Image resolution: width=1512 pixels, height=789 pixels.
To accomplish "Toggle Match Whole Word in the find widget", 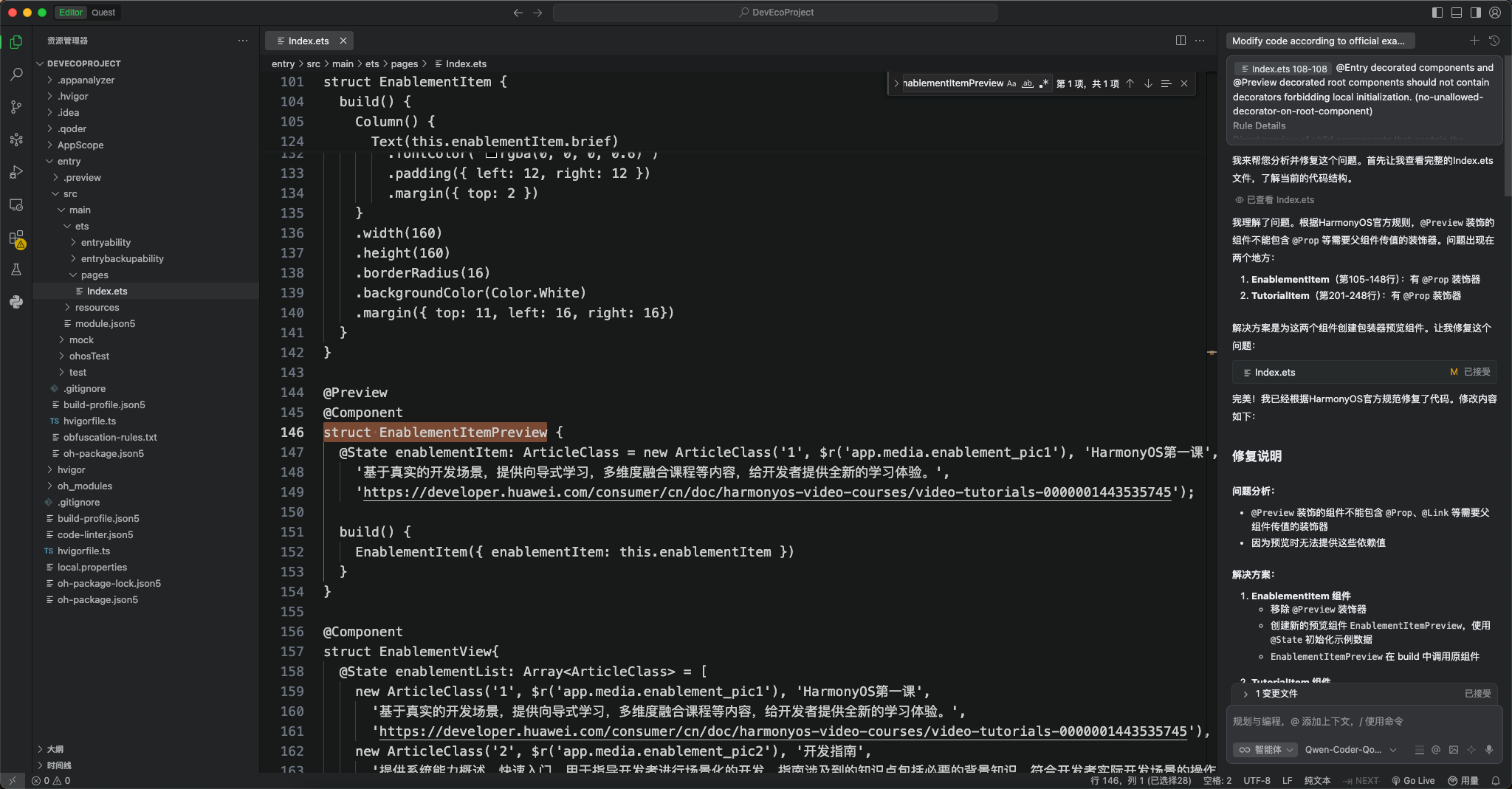I will pyautogui.click(x=1028, y=83).
